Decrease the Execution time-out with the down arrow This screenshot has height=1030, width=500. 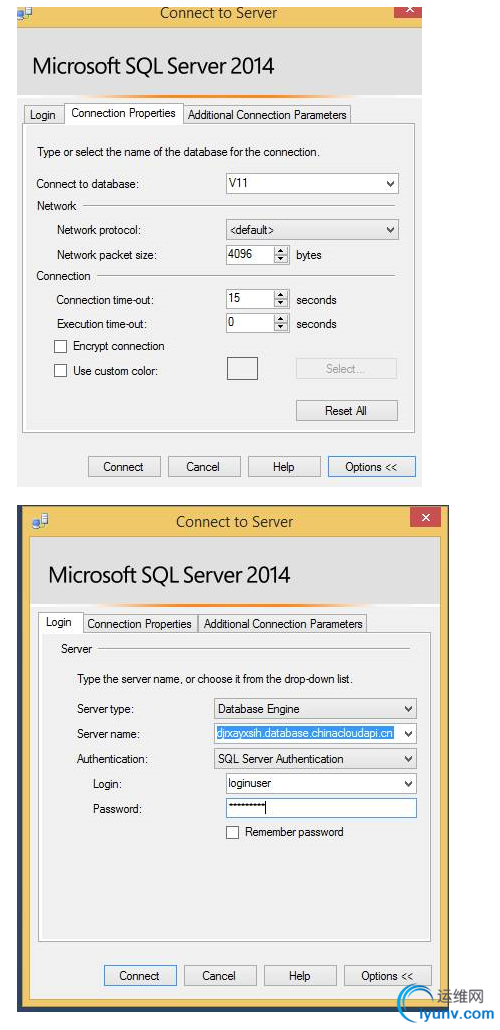281,328
